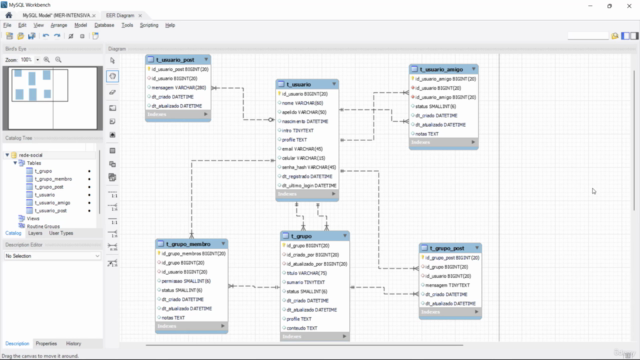Toggle align objects to grid
Viewport: 640px width, 360px height.
click(x=82, y=36)
